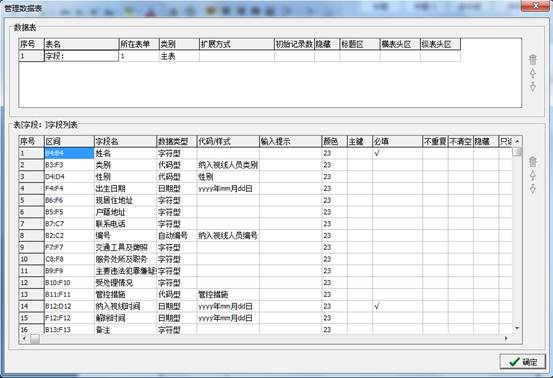Click the 扩展方式 column header
The height and width of the screenshot is (378, 553).
(x=237, y=44)
